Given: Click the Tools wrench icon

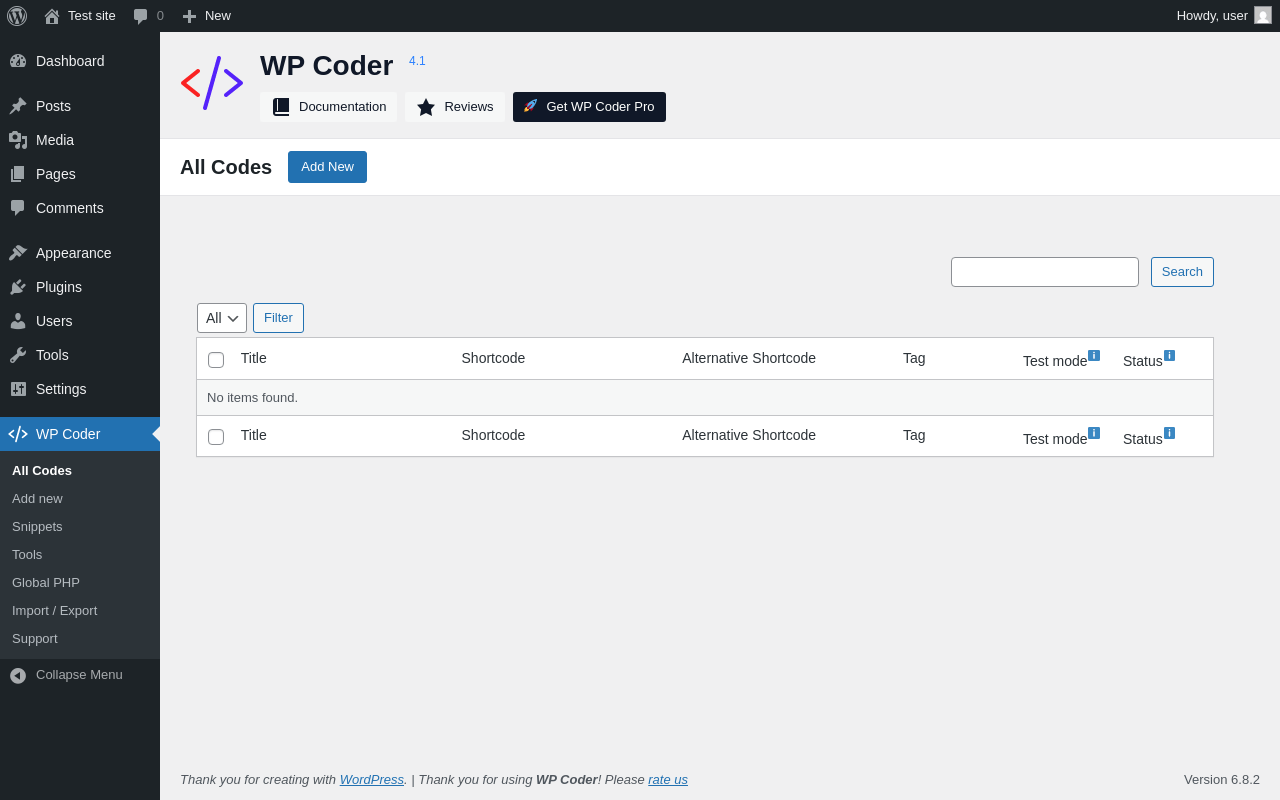Looking at the screenshot, I should [x=18, y=355].
